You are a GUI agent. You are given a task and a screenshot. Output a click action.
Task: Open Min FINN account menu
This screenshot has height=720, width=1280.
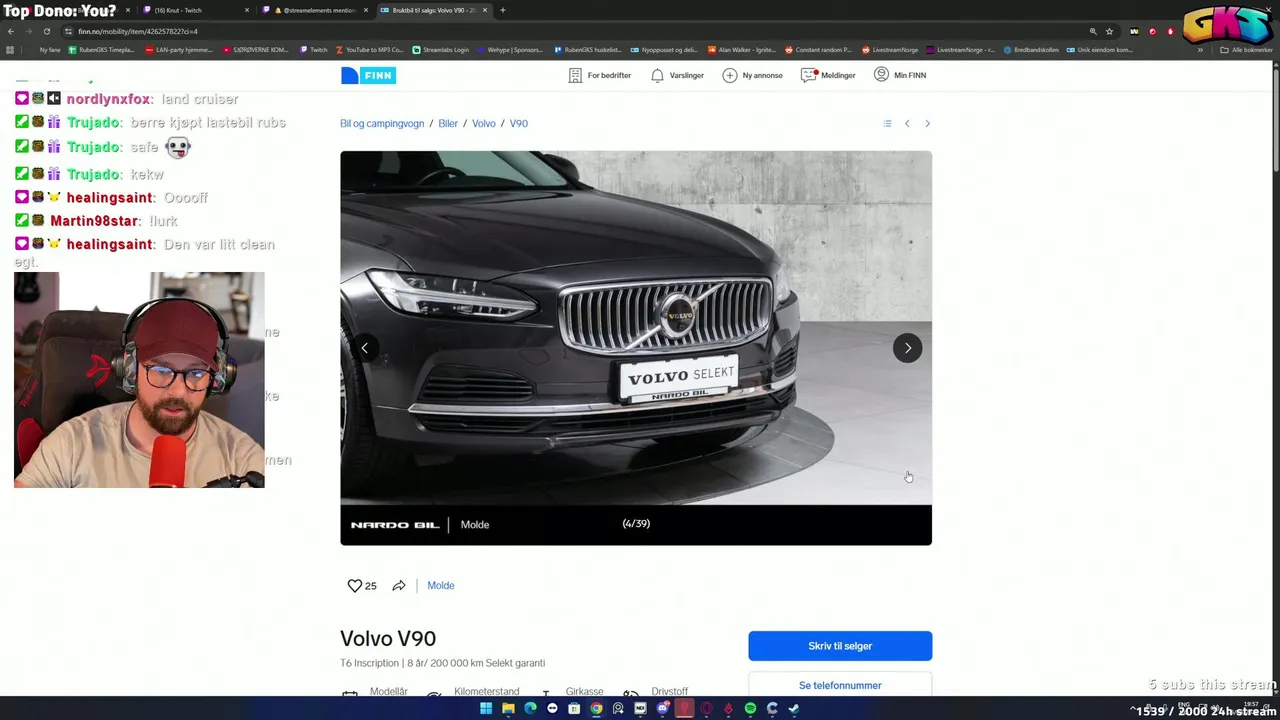tap(900, 75)
